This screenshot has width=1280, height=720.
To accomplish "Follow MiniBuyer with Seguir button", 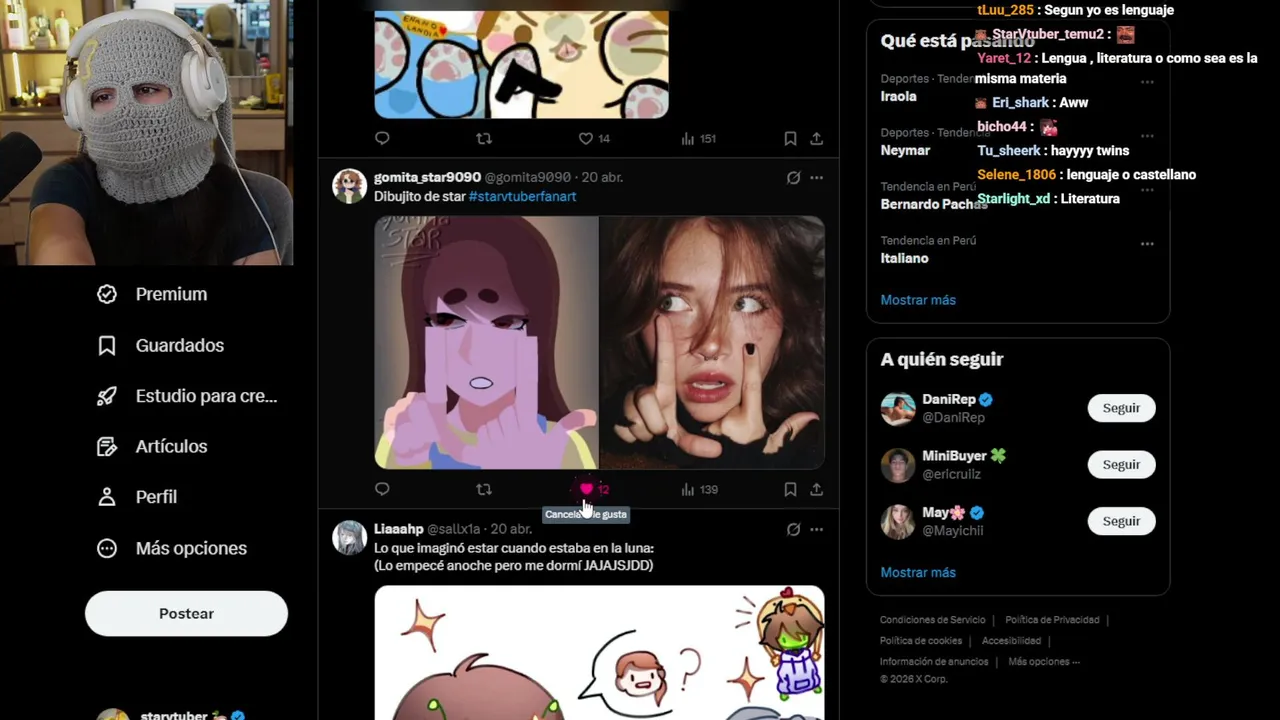I will click(1121, 464).
